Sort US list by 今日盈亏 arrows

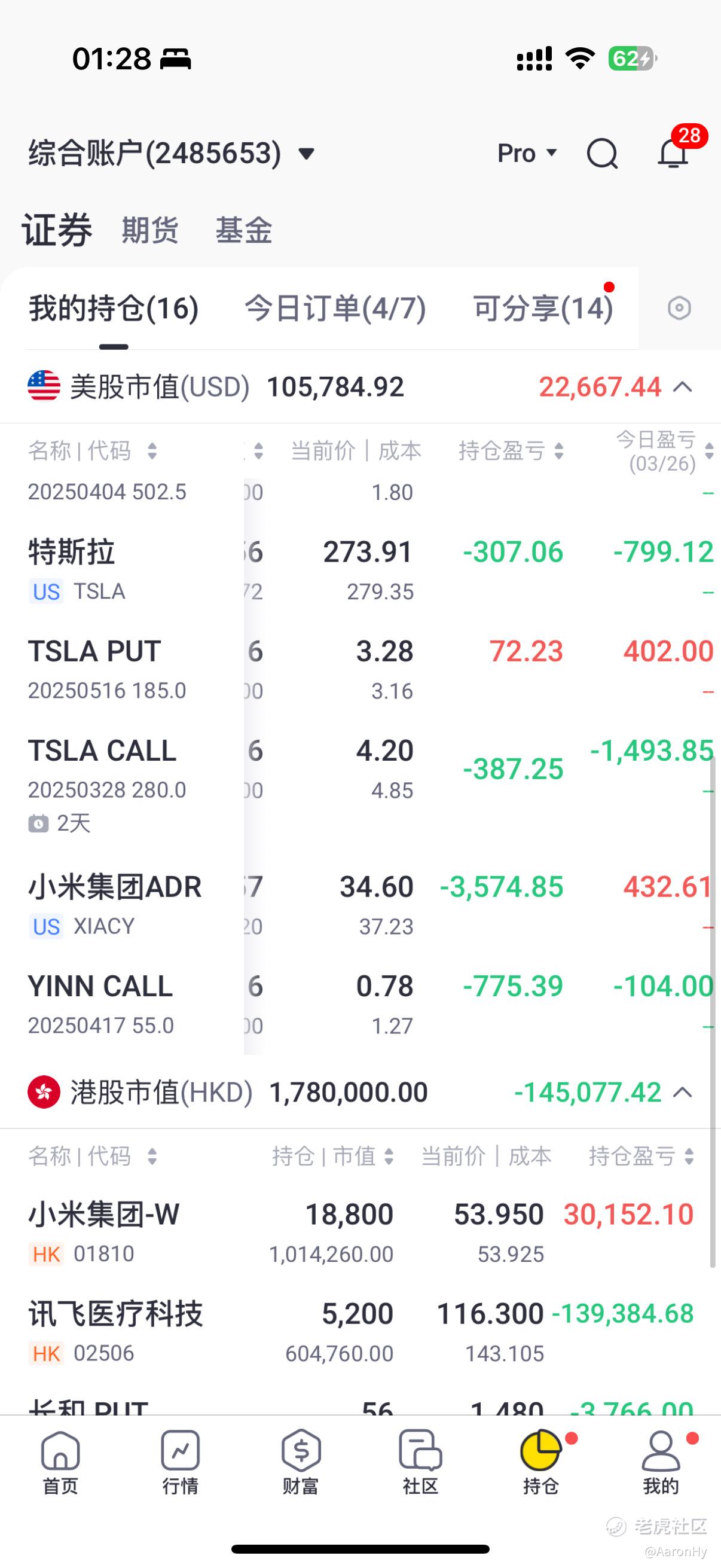(x=709, y=451)
